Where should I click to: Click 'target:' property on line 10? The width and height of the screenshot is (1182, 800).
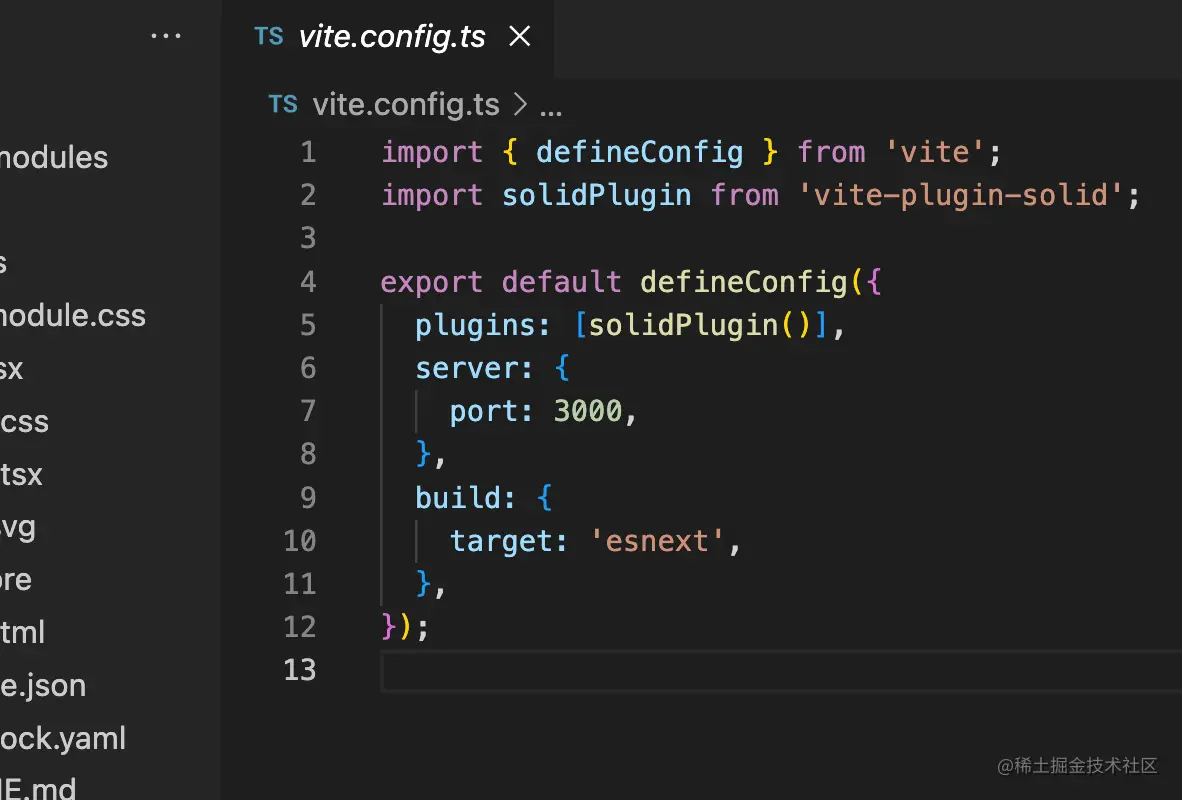pyautogui.click(x=509, y=541)
